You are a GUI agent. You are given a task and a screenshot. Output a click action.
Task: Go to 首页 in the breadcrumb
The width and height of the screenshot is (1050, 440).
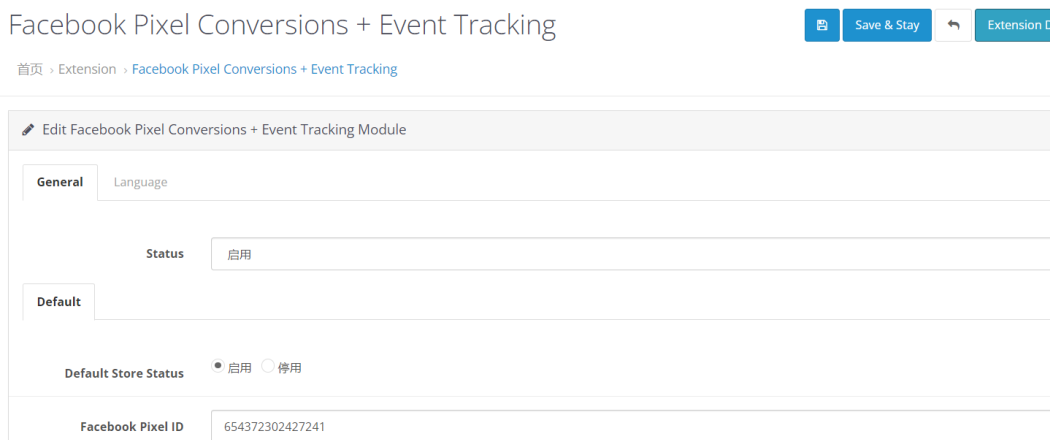(x=30, y=69)
